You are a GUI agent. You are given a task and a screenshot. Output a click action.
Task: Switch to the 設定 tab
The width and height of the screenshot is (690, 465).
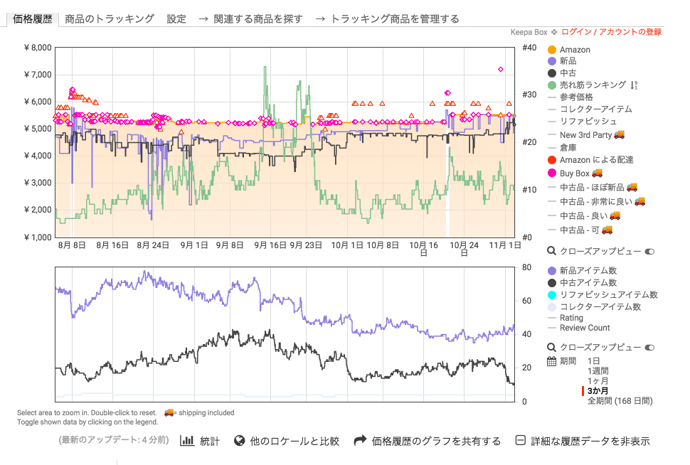pyautogui.click(x=176, y=18)
